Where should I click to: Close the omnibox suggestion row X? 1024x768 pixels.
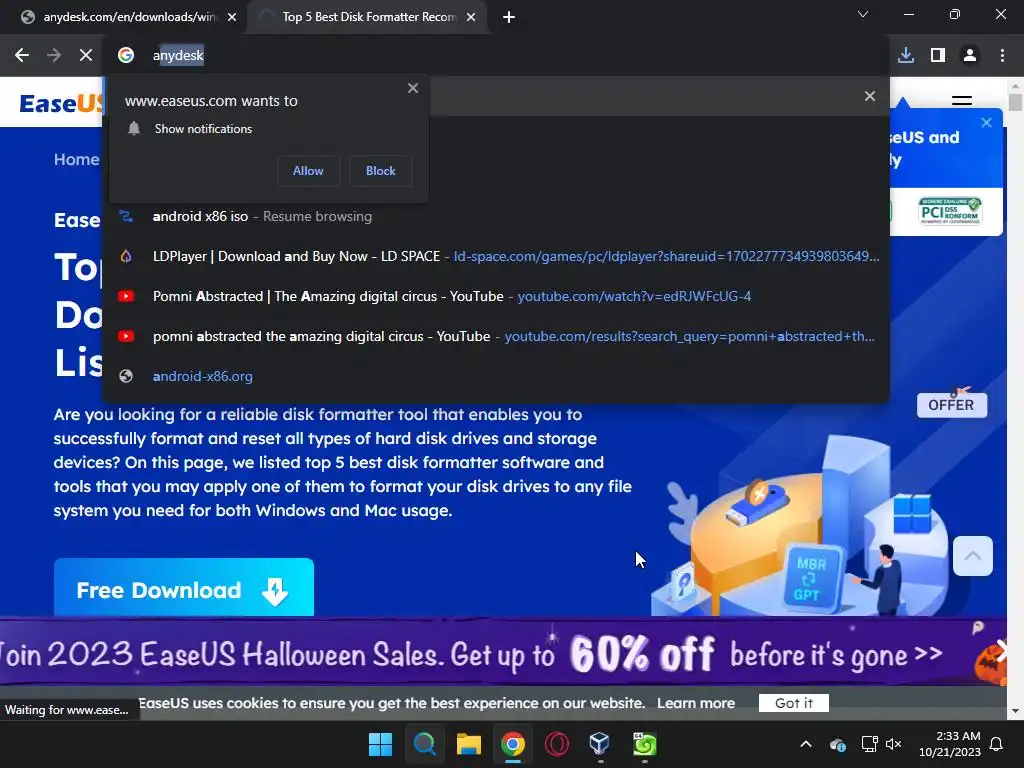pyautogui.click(x=870, y=97)
